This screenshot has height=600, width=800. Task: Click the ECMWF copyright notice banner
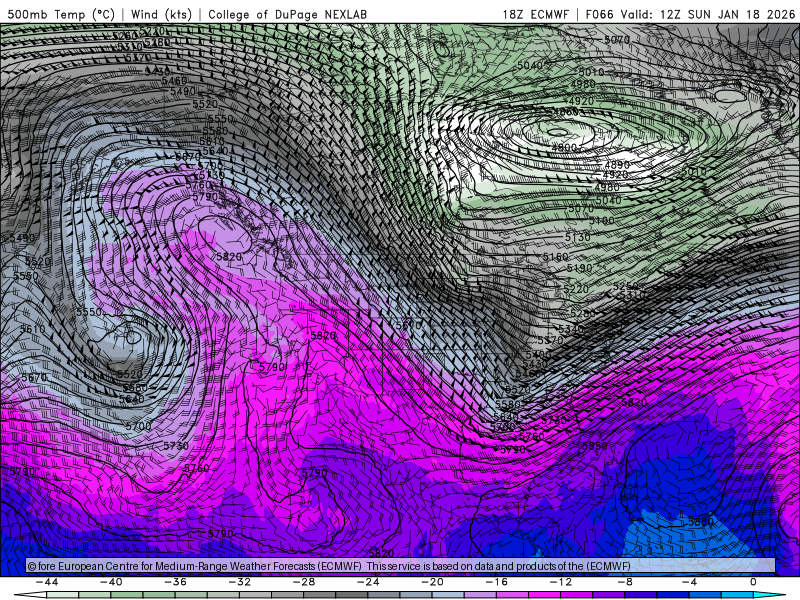pyautogui.click(x=401, y=566)
